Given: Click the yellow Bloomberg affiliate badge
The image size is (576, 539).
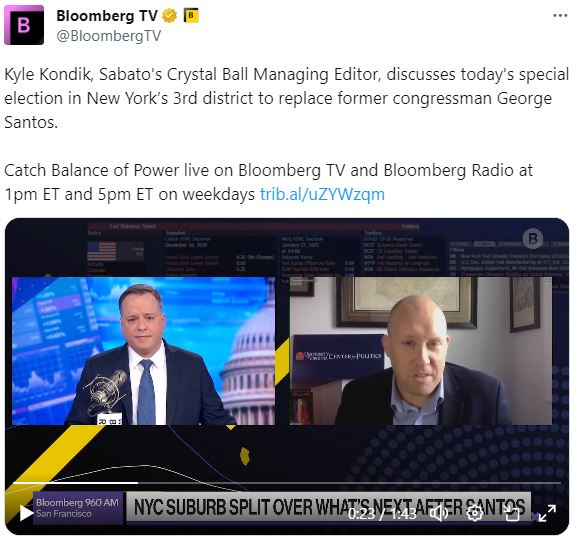Looking at the screenshot, I should click(191, 16).
